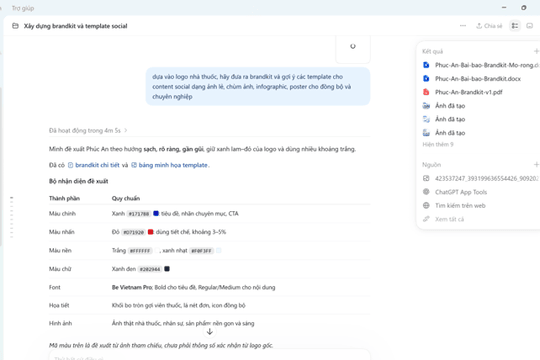Add a new item to Kết quả section

536,51
